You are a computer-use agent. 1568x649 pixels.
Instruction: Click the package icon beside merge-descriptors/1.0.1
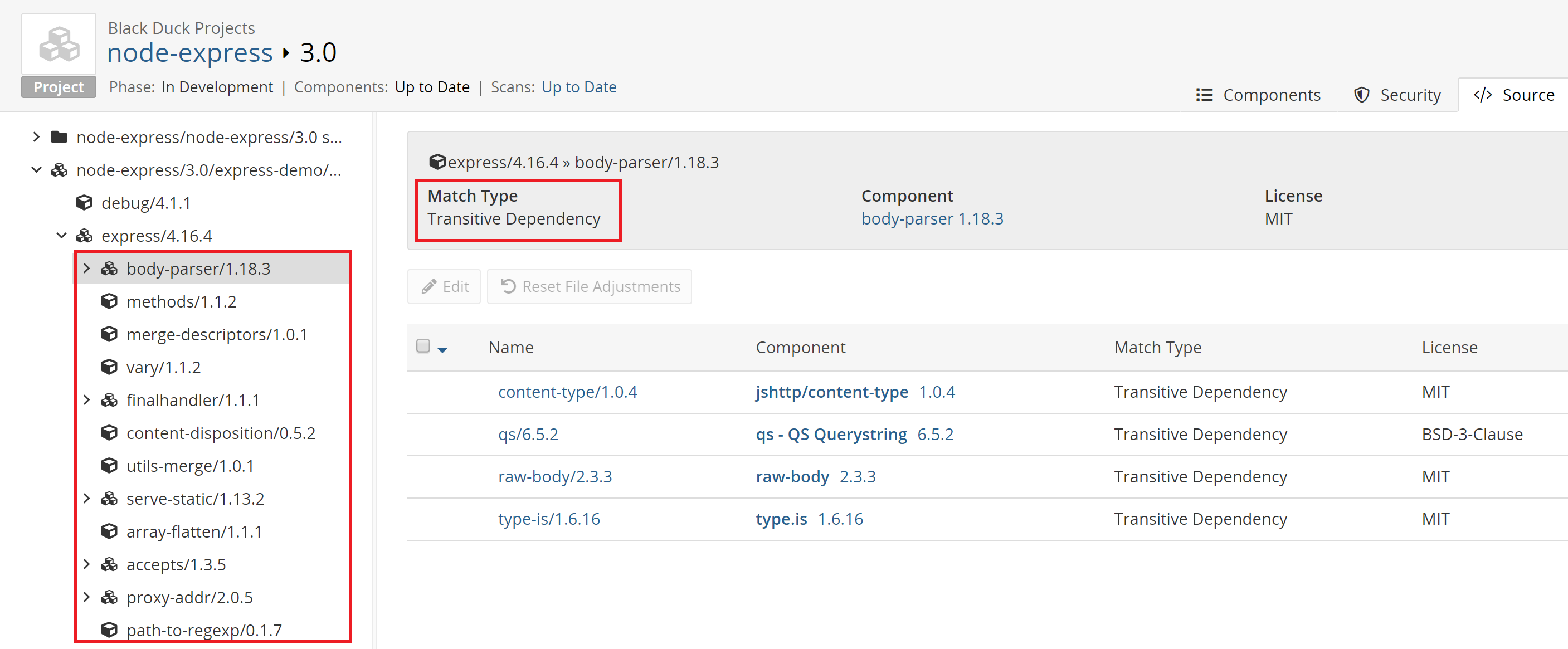pos(109,334)
